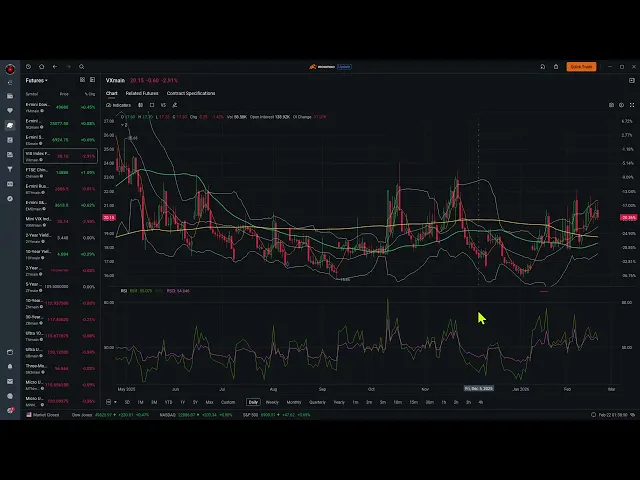Open chart type candlestick icon
Image resolution: width=640 pixels, height=480 pixels.
pyautogui.click(x=140, y=105)
